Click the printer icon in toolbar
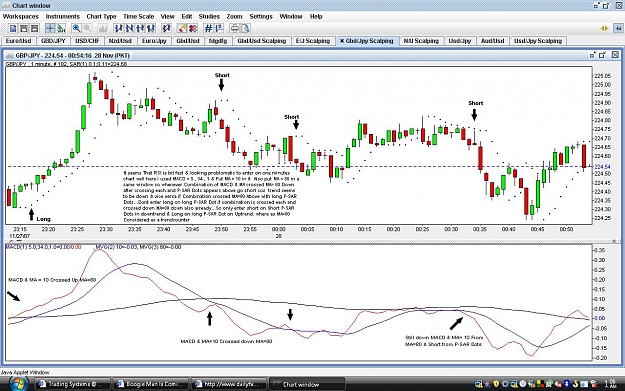This screenshot has height=391, width=625. click(x=235, y=28)
